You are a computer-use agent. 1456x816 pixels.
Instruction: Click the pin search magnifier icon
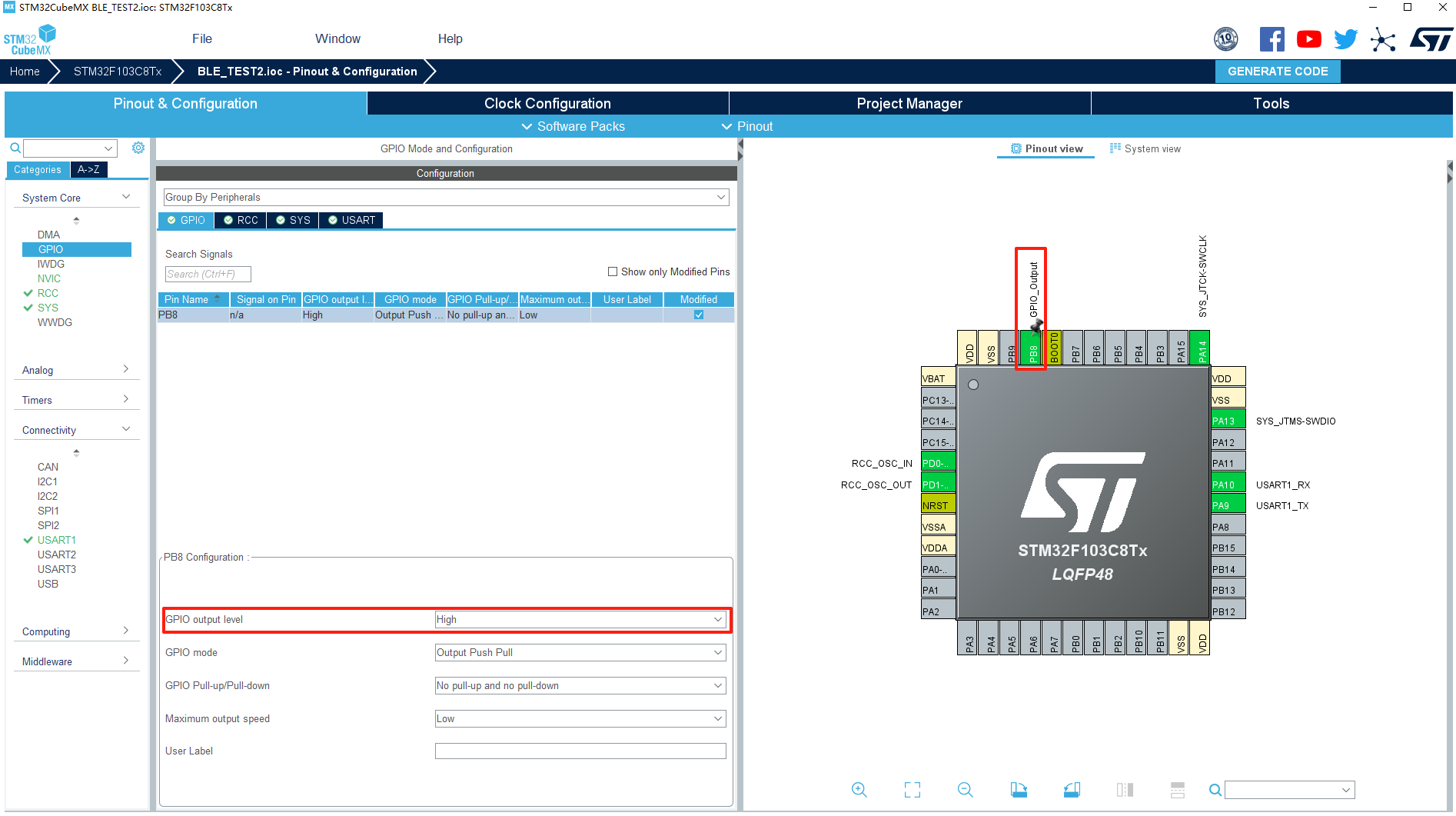tap(1215, 790)
